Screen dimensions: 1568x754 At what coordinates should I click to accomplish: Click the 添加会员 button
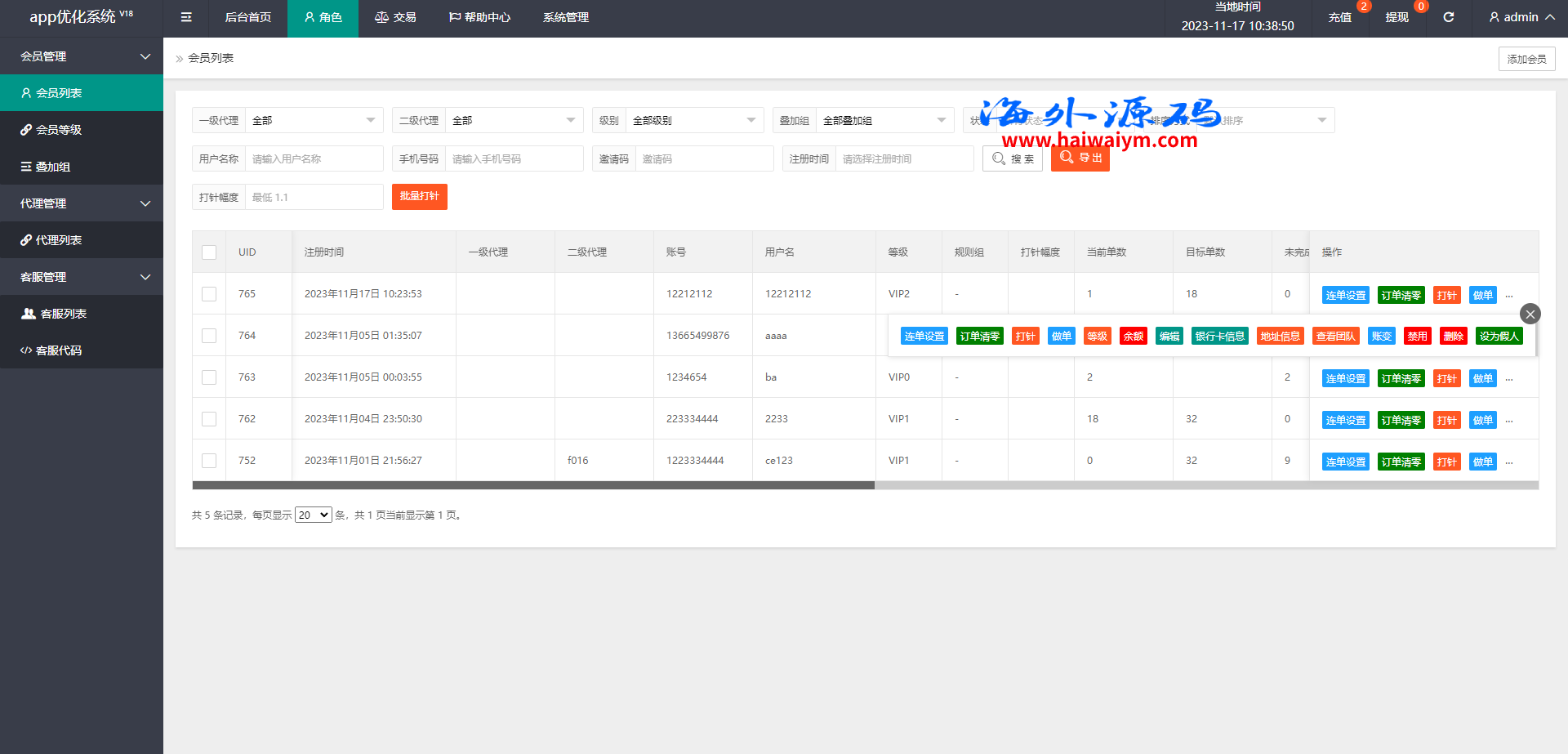pyautogui.click(x=1526, y=59)
